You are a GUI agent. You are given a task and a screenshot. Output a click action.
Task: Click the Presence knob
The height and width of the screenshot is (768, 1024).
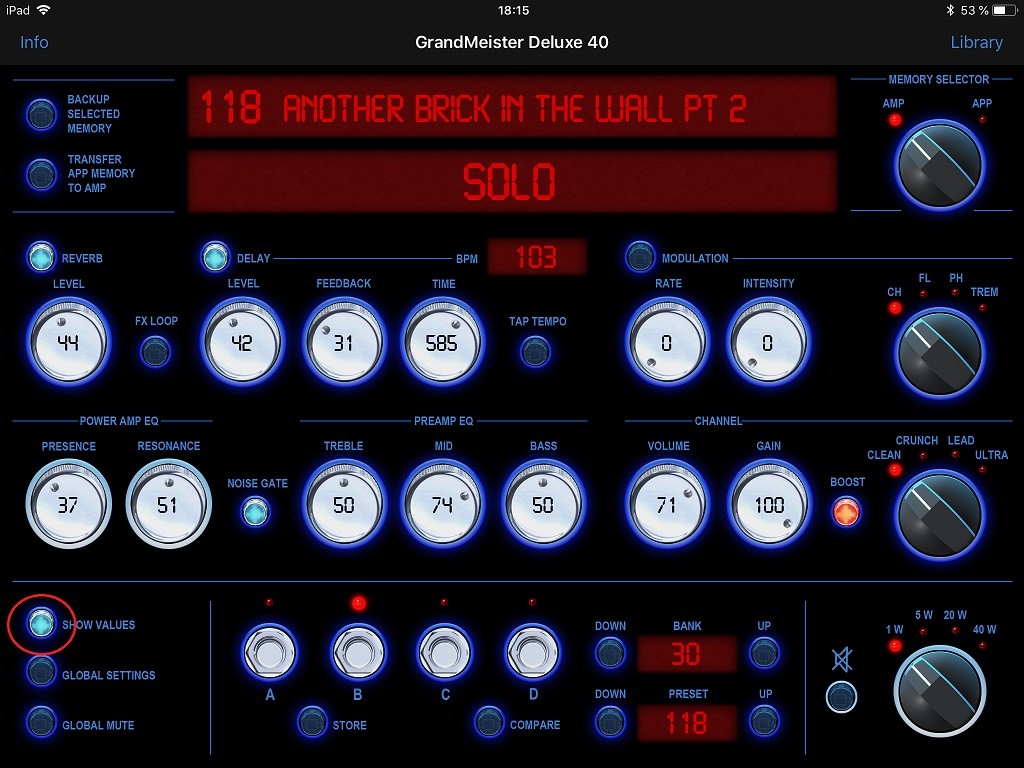coord(69,504)
